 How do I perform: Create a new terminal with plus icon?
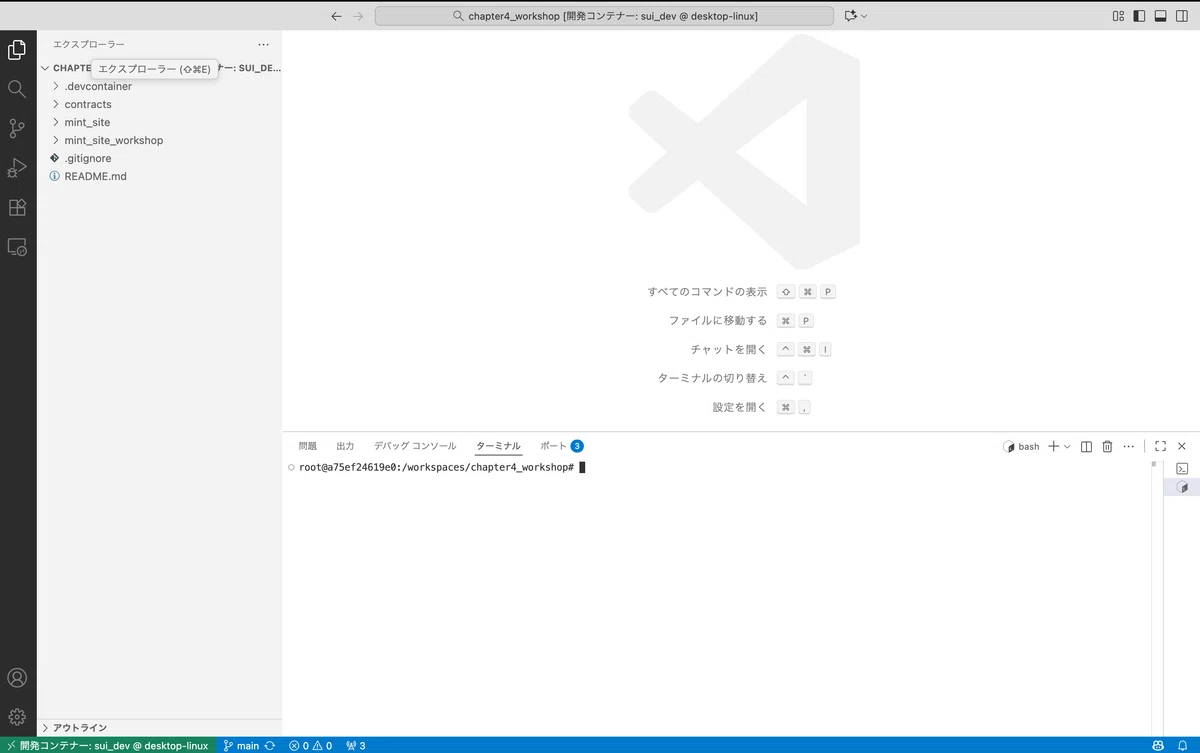click(x=1053, y=447)
